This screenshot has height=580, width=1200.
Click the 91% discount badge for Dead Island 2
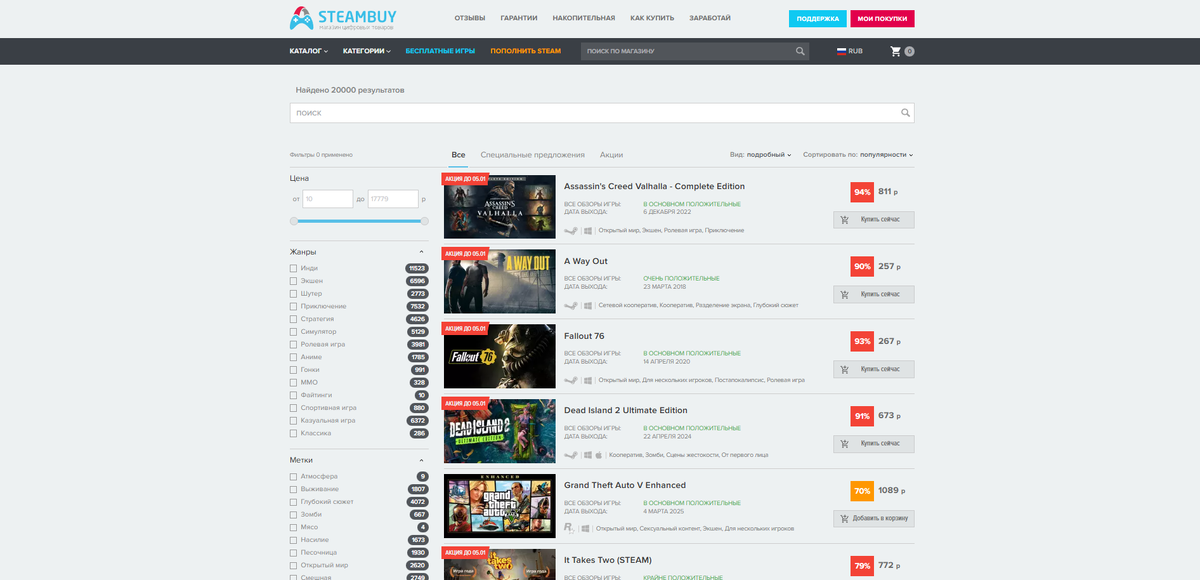(862, 417)
